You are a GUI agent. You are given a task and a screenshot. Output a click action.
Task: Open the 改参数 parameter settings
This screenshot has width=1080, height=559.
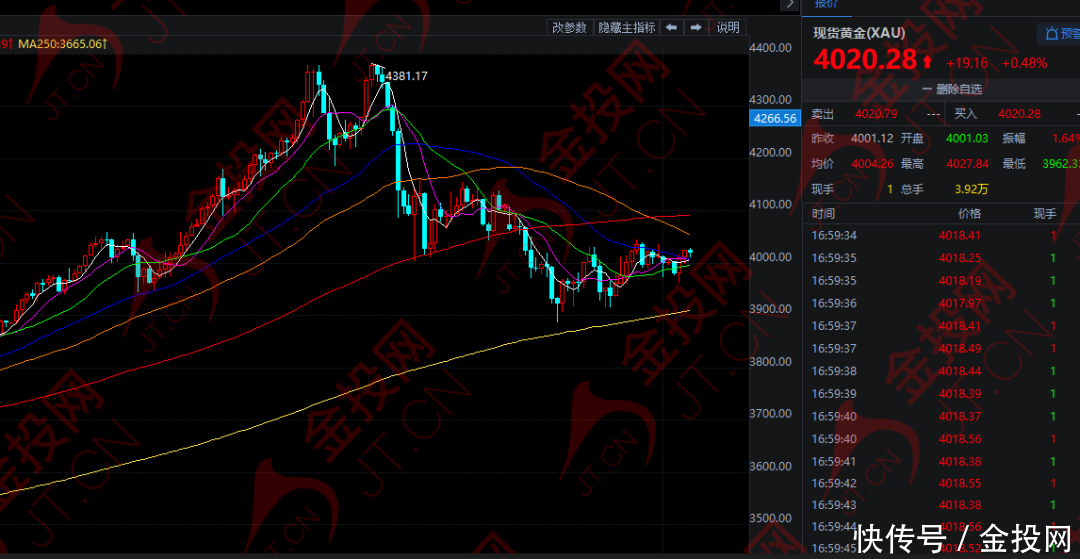[x=569, y=28]
